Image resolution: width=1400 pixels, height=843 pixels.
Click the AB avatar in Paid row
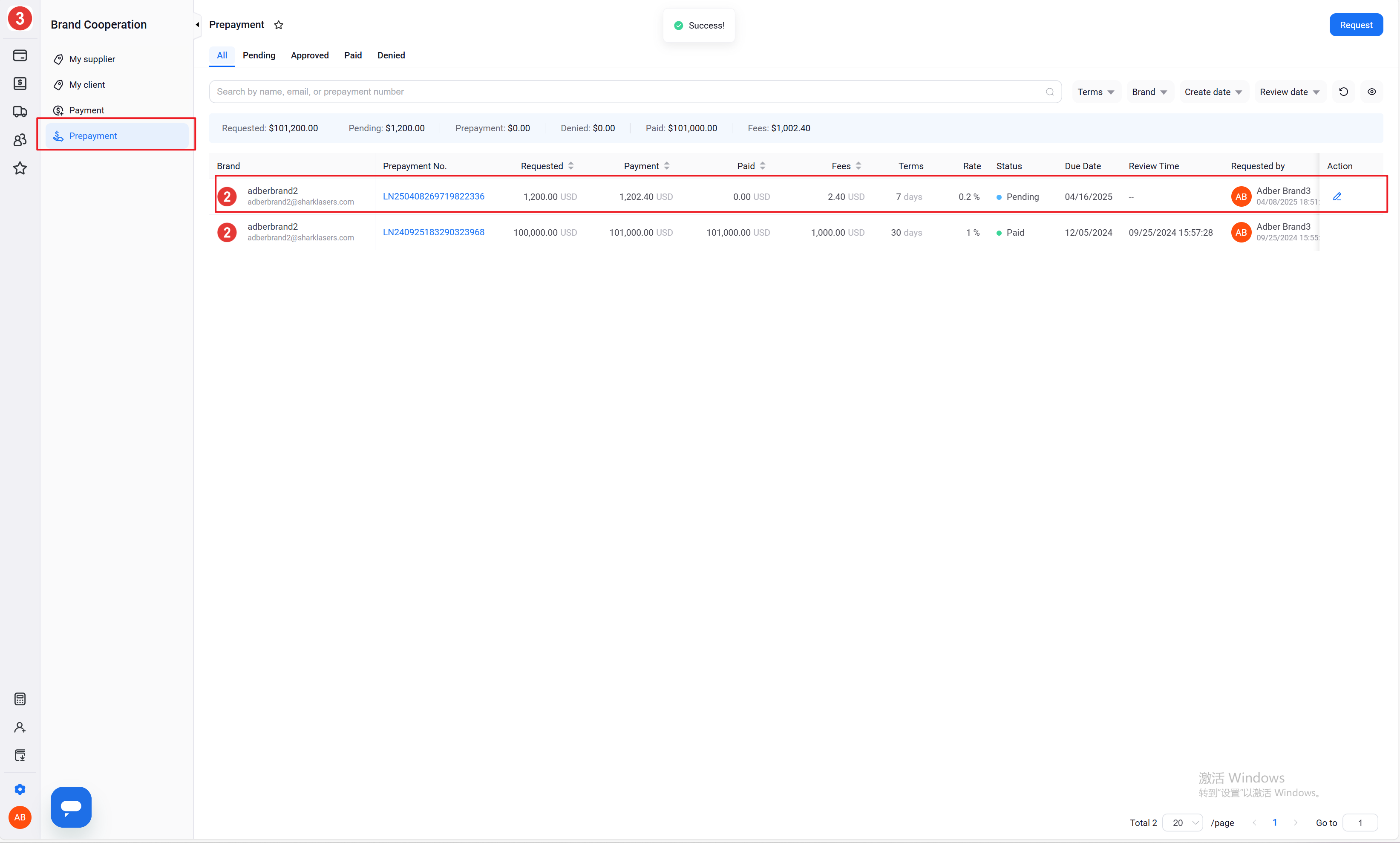tap(1241, 232)
